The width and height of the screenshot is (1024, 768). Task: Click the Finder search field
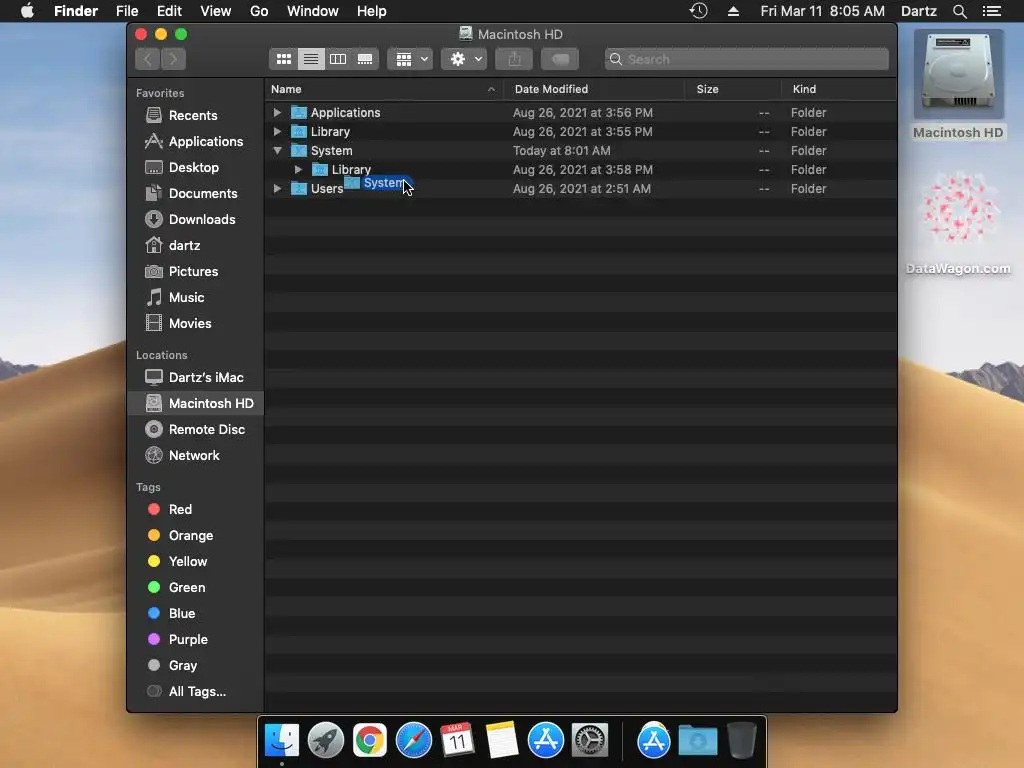coord(746,59)
